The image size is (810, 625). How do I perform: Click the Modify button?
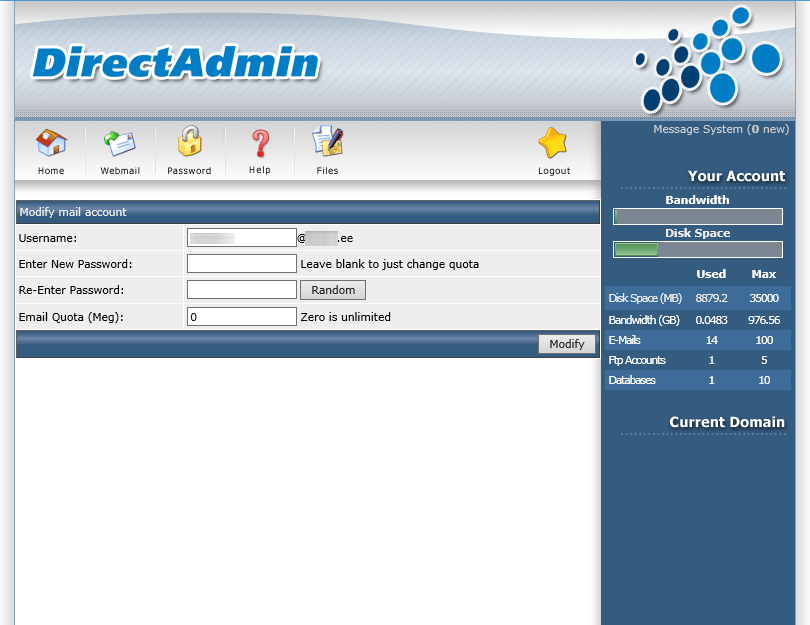pos(567,344)
